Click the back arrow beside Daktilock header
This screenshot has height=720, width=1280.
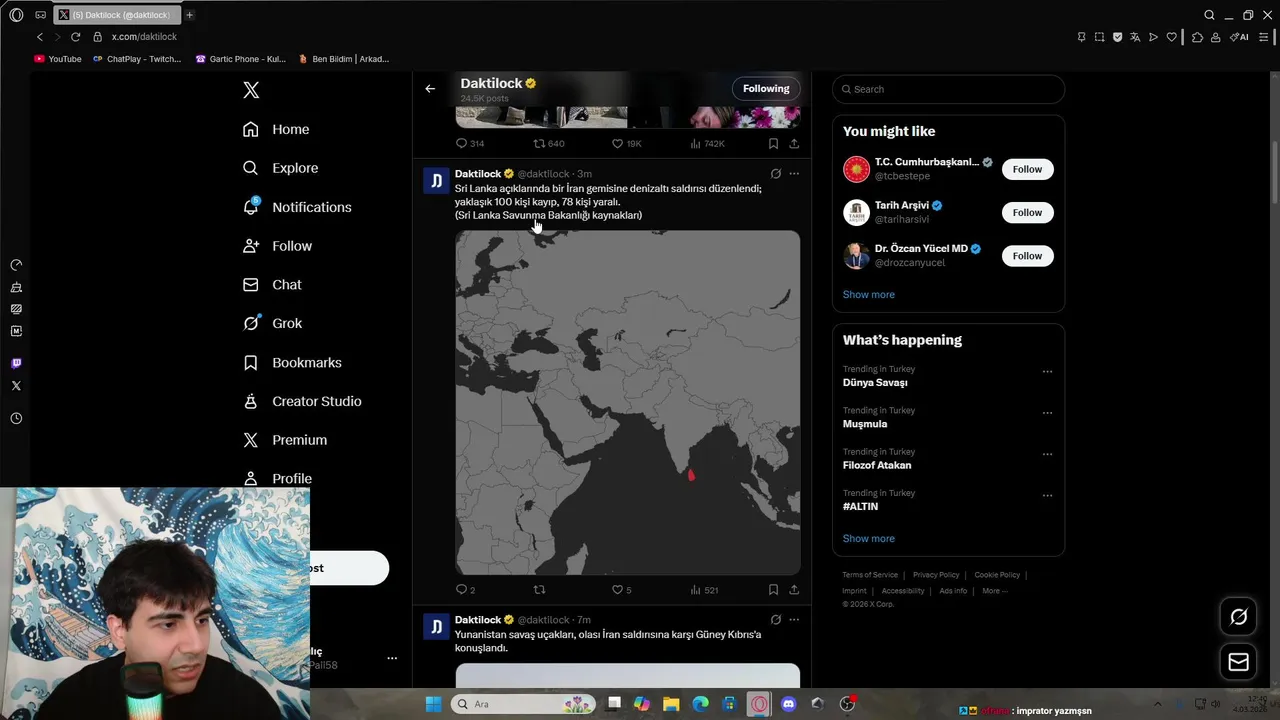(x=430, y=89)
